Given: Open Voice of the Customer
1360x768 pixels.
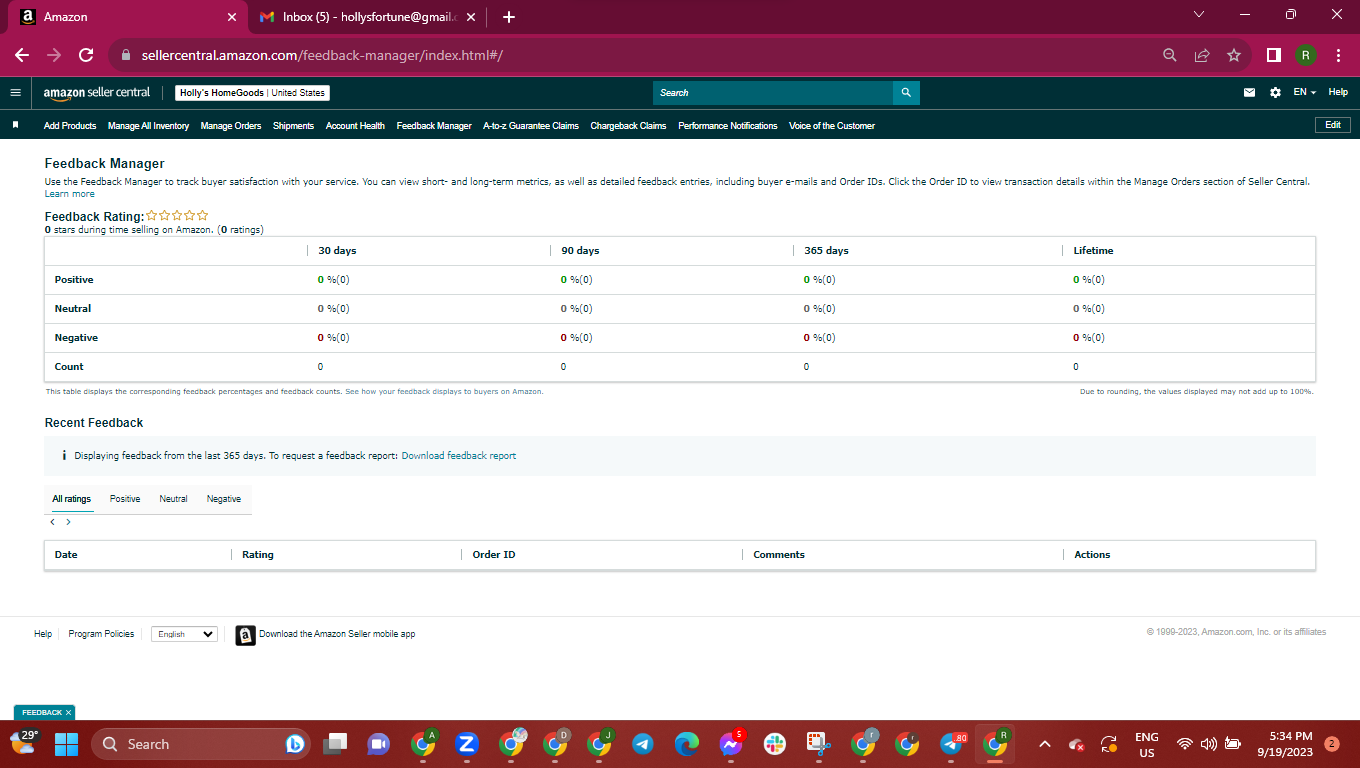Looking at the screenshot, I should point(832,126).
